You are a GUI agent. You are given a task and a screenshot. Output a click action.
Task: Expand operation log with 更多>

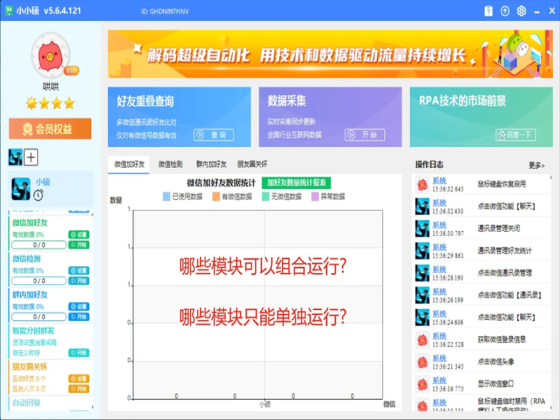click(536, 165)
